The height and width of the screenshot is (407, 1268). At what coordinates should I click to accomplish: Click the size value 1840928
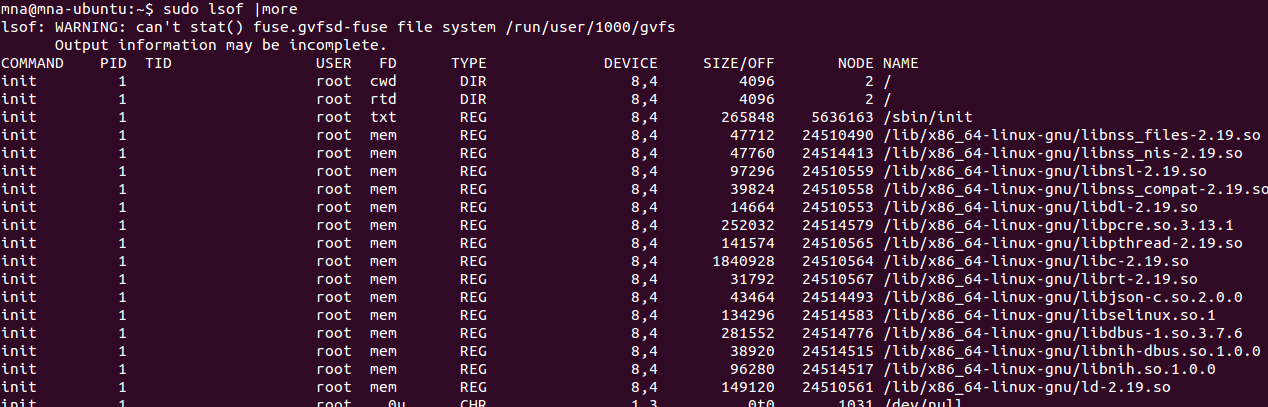point(739,261)
